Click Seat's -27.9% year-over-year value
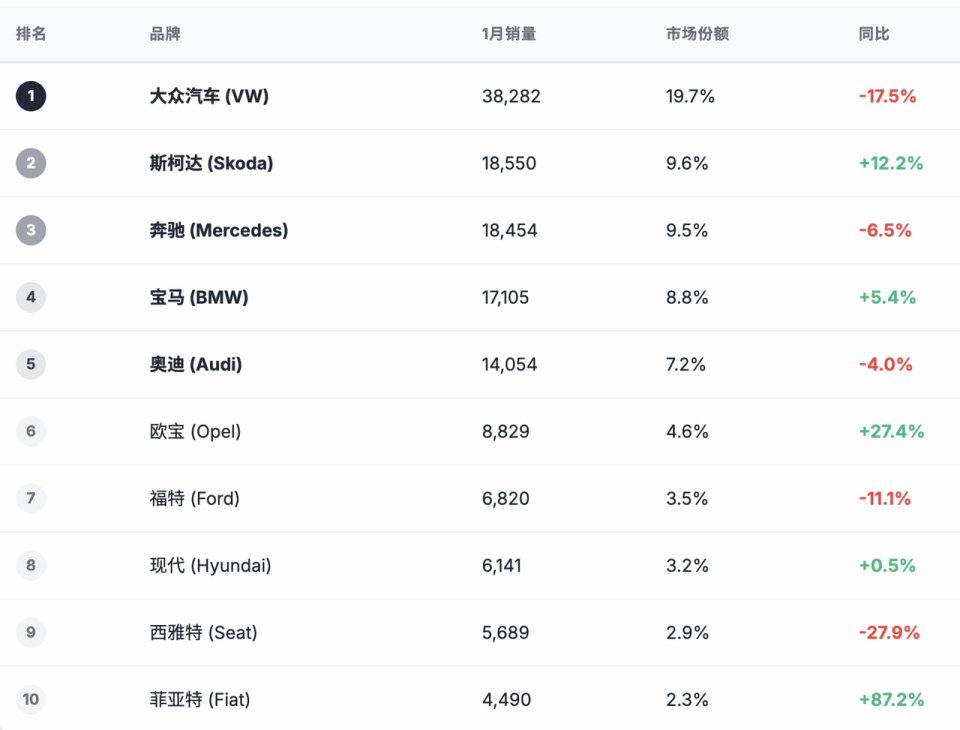 coord(889,632)
